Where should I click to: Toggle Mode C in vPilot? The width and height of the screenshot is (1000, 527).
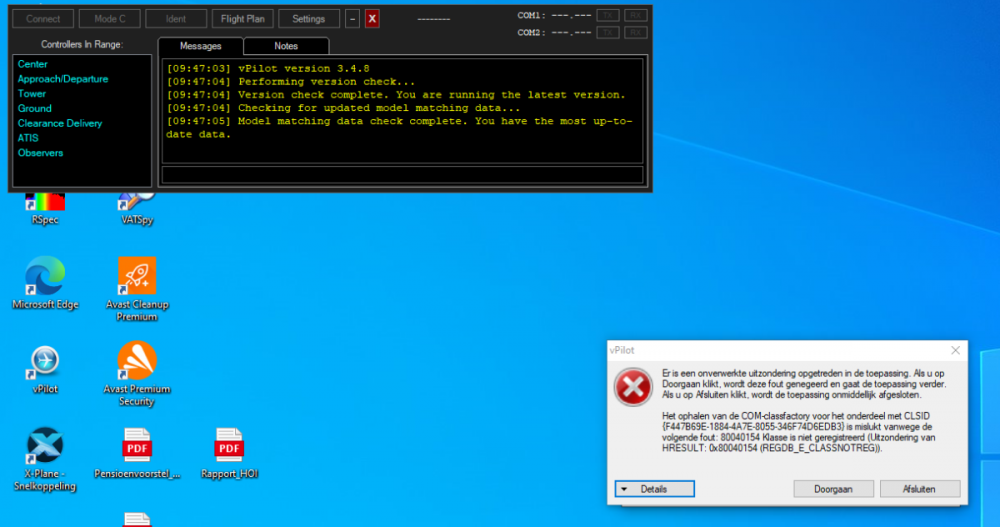(110, 19)
